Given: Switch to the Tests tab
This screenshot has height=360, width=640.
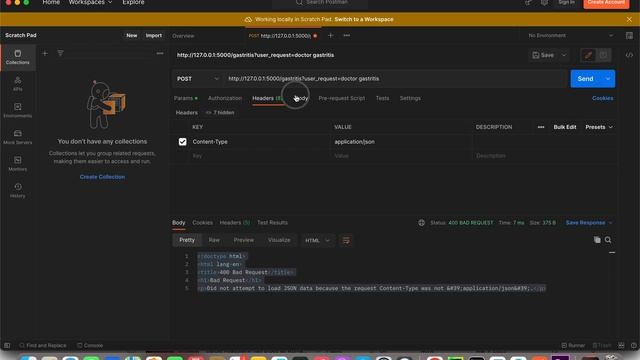Looking at the screenshot, I should coord(382,98).
